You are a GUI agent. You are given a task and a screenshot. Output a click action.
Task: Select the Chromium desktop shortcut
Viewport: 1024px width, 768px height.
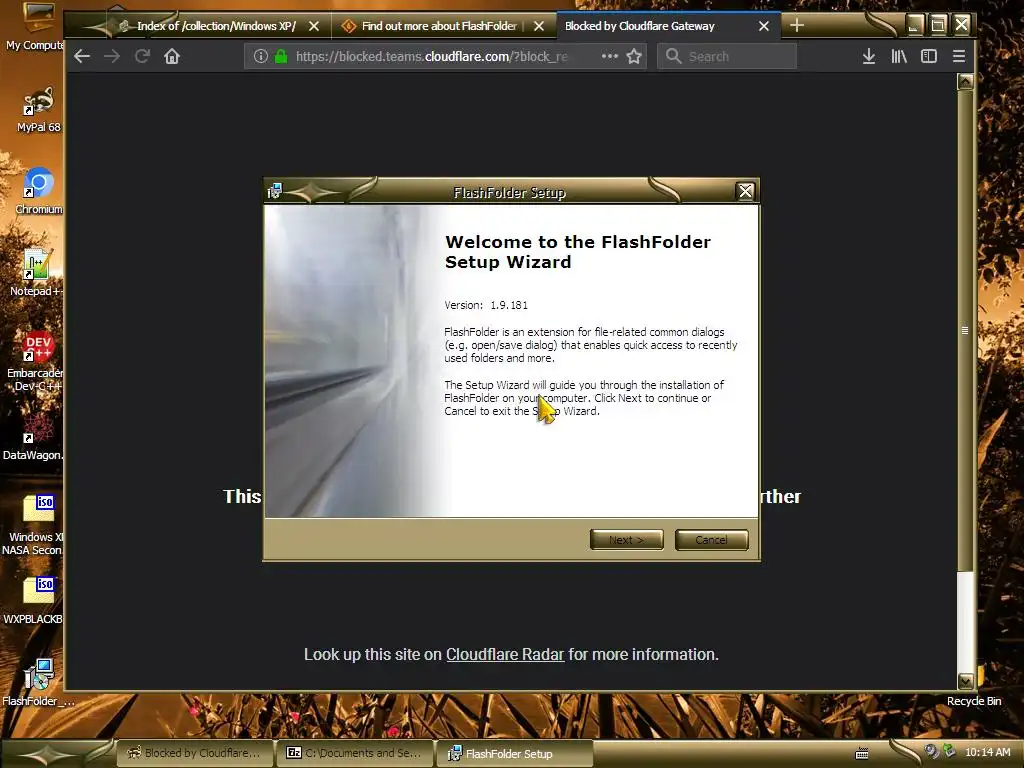[x=38, y=191]
